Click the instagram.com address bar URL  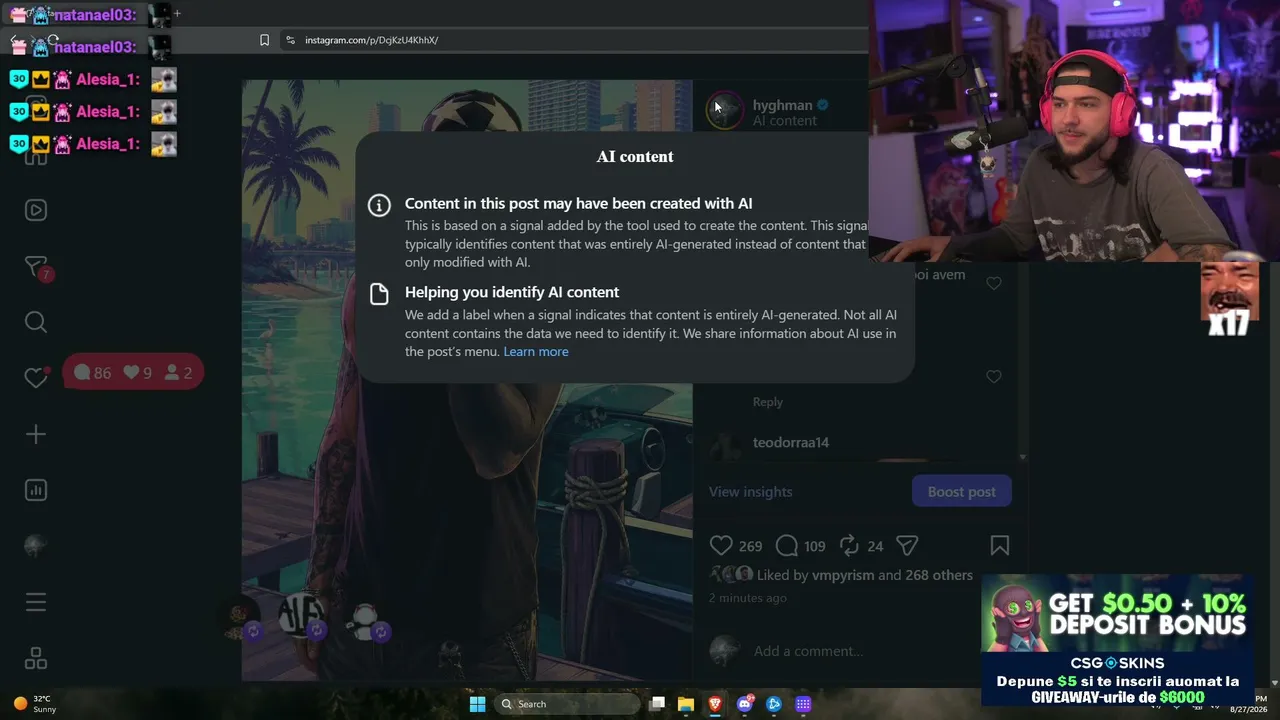point(372,40)
